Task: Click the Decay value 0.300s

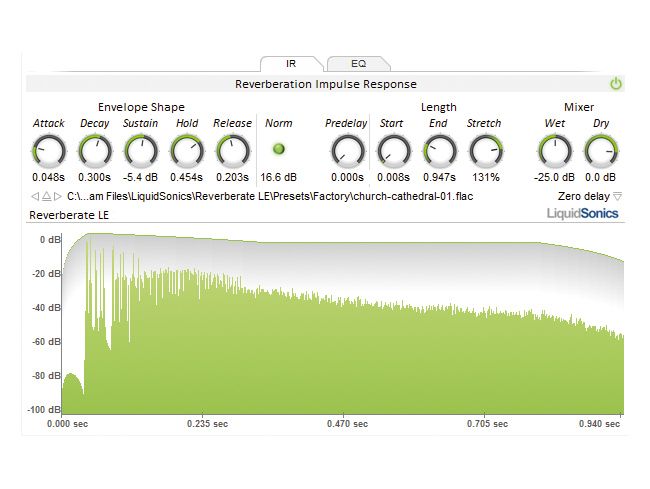Action: click(x=95, y=177)
